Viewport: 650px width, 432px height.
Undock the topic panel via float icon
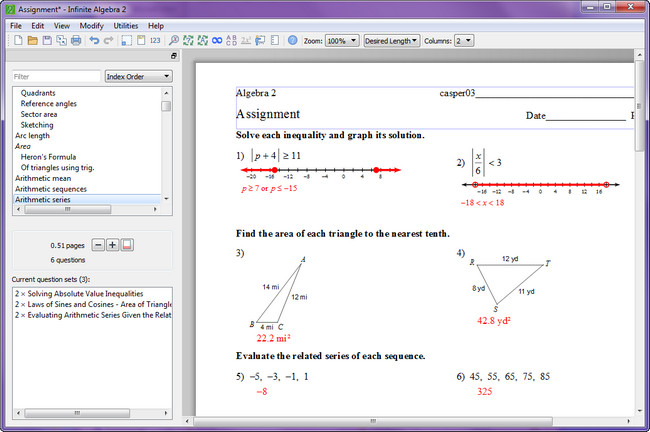point(174,56)
